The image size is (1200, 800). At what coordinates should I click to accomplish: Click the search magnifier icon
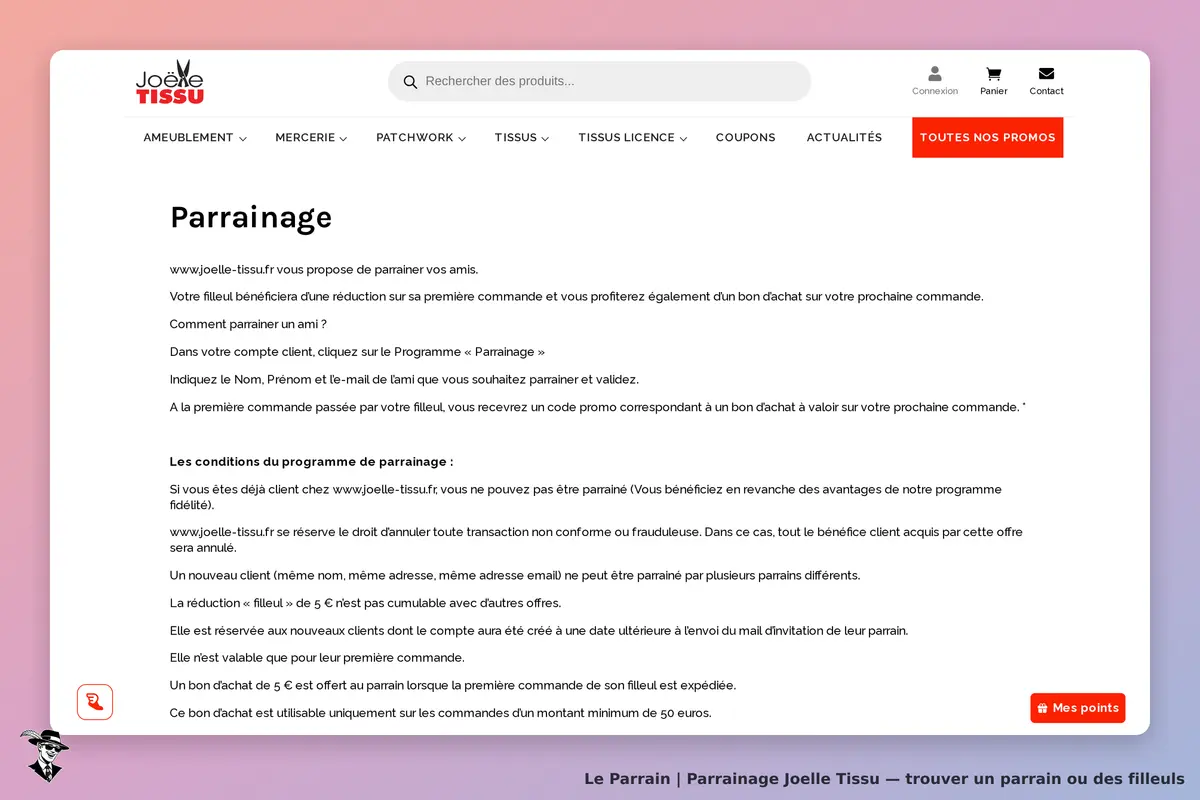[x=410, y=82]
